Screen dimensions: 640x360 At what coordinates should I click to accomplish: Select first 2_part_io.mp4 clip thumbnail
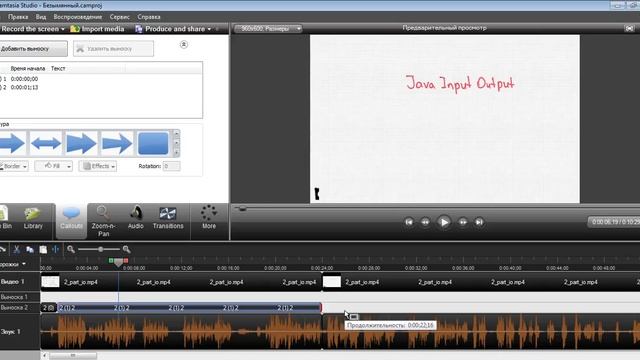tap(51, 282)
